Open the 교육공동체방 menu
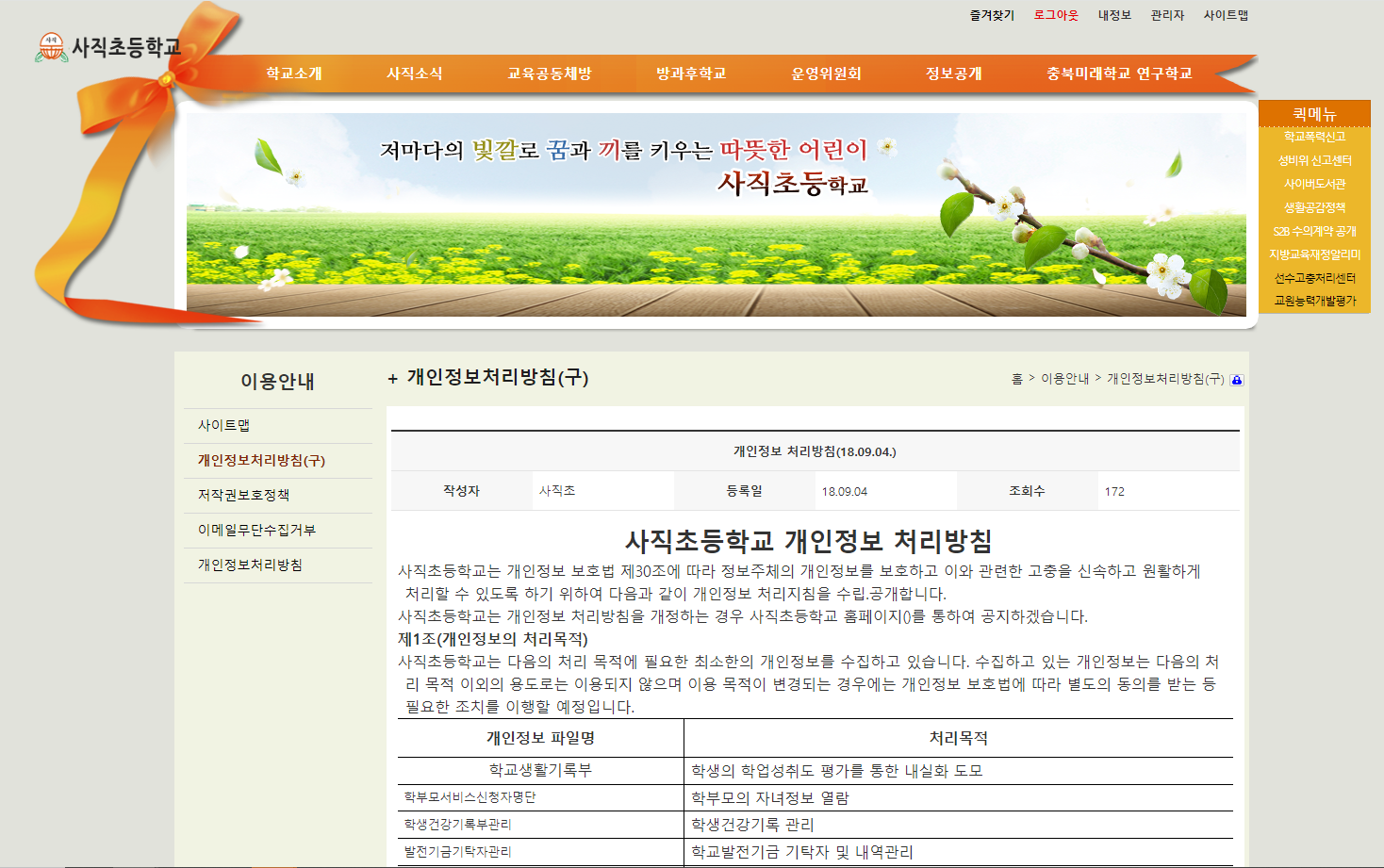Image resolution: width=1384 pixels, height=868 pixels. click(x=550, y=74)
